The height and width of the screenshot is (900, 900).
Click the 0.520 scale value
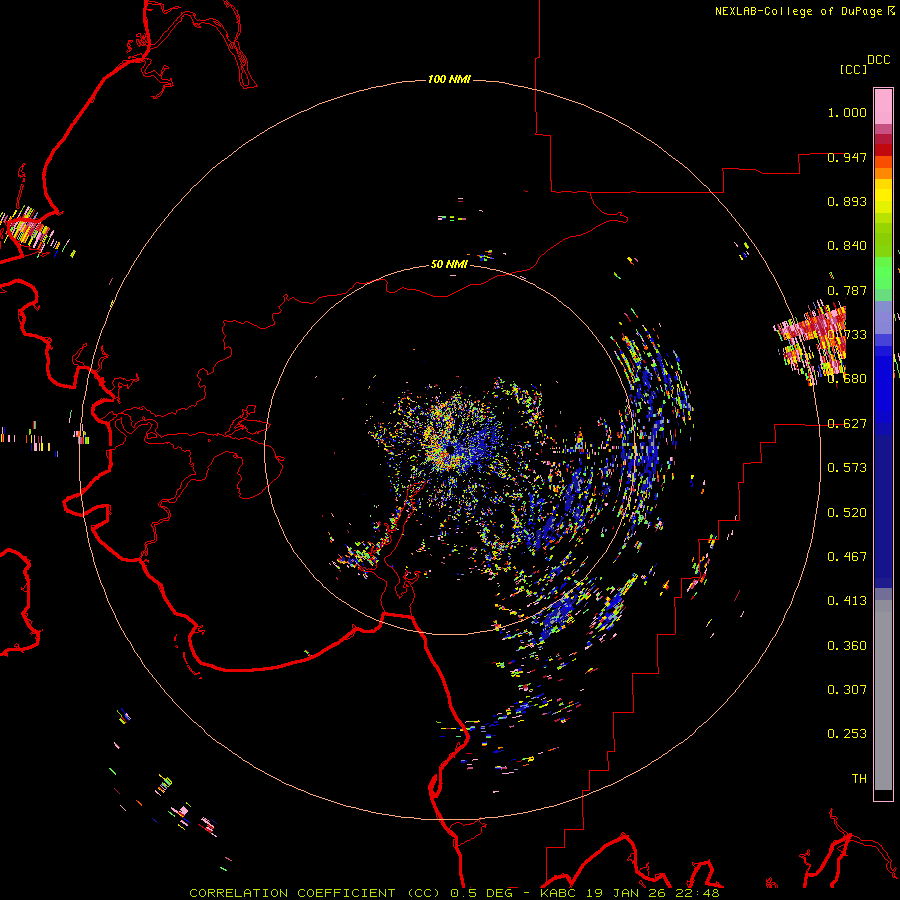coord(847,513)
